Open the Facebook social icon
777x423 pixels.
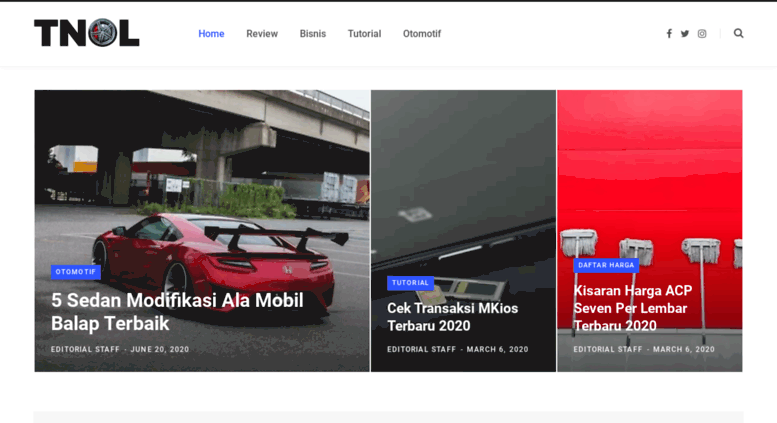pos(669,34)
